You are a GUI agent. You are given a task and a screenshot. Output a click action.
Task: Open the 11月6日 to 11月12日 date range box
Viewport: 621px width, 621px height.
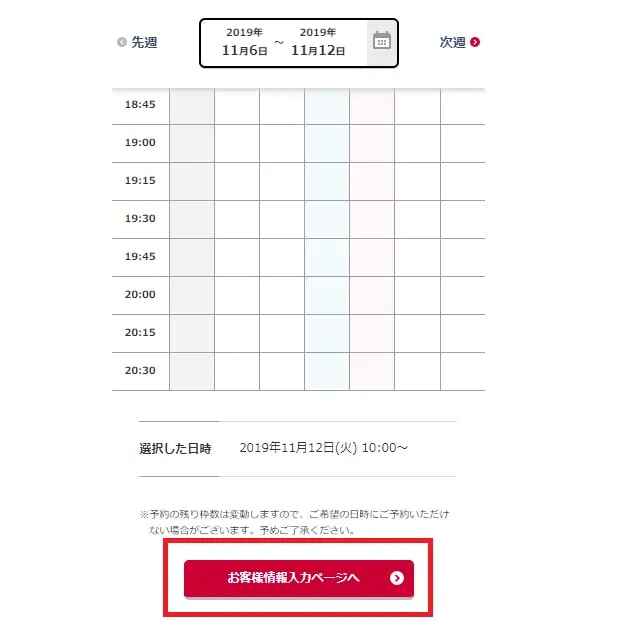(x=299, y=43)
